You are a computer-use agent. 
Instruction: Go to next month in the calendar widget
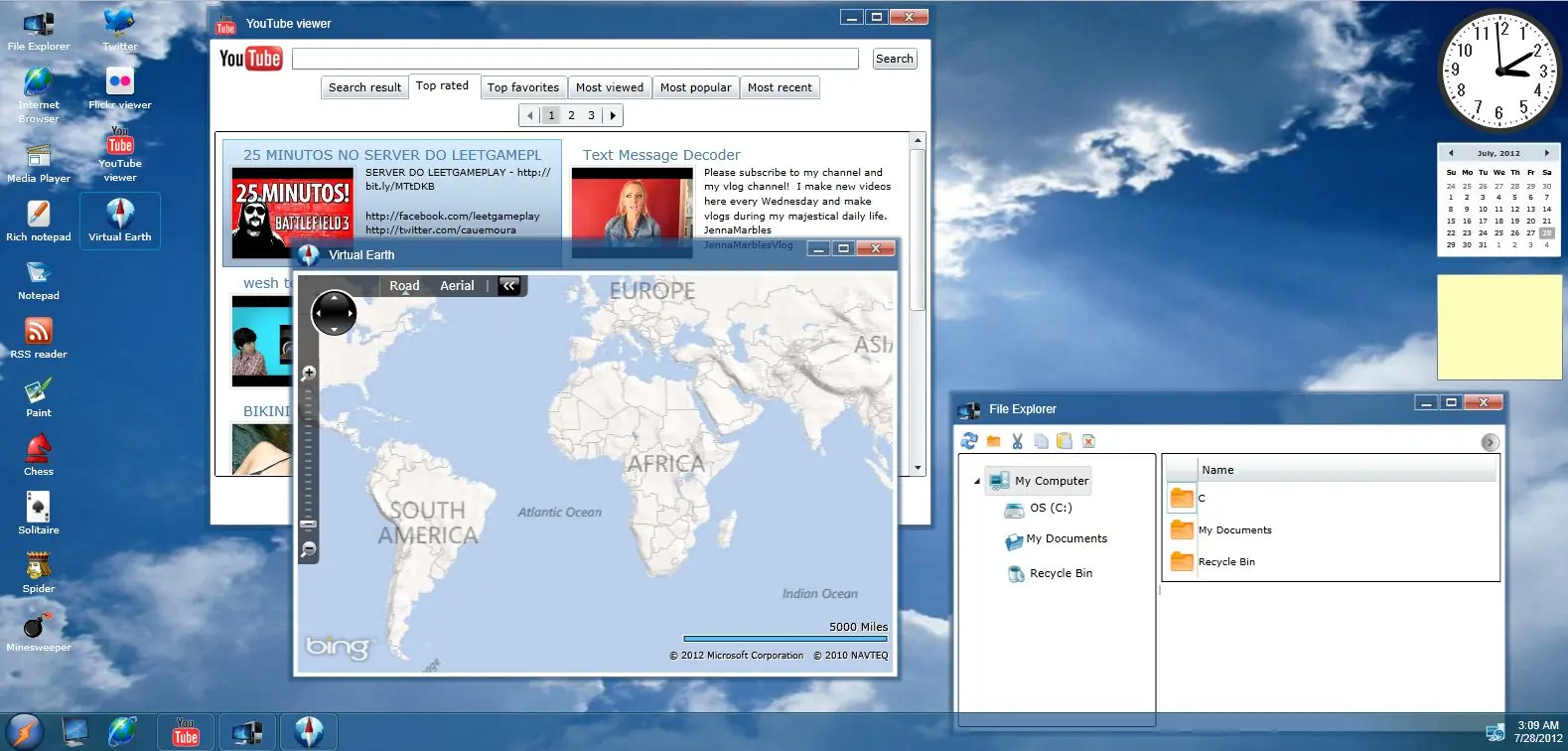(1546, 153)
